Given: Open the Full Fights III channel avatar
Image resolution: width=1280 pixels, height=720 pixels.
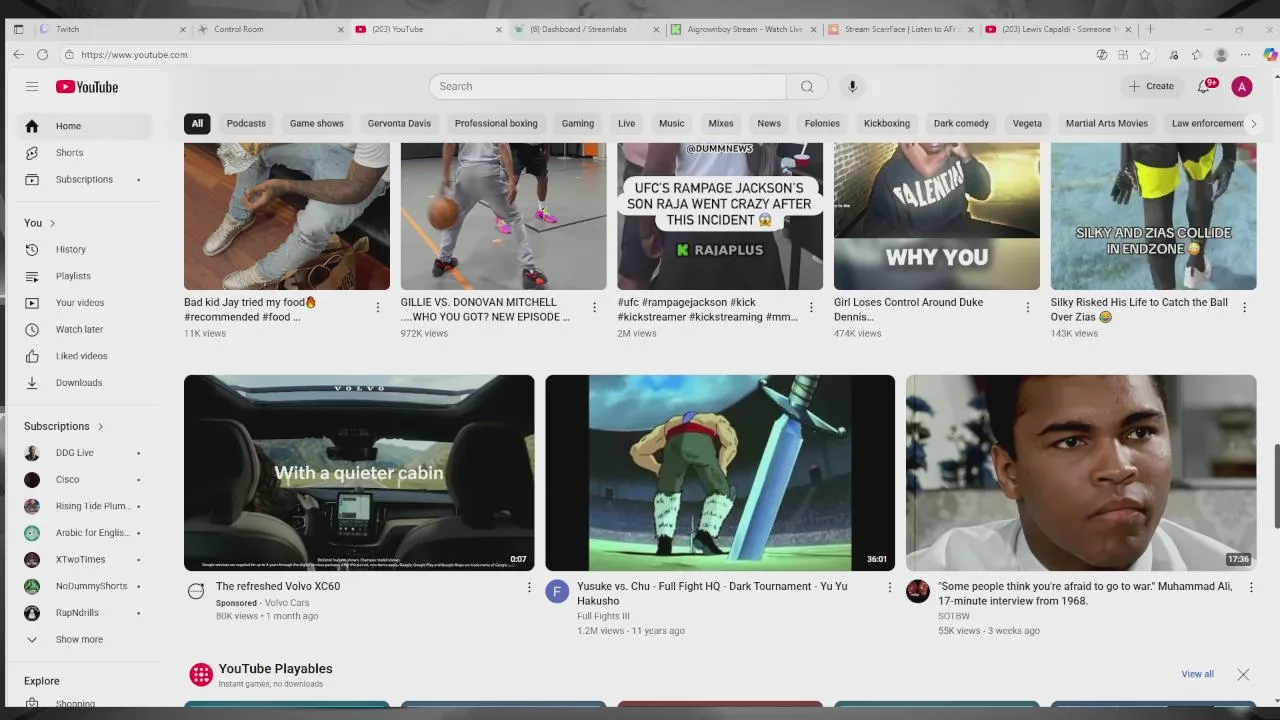Looking at the screenshot, I should [557, 591].
